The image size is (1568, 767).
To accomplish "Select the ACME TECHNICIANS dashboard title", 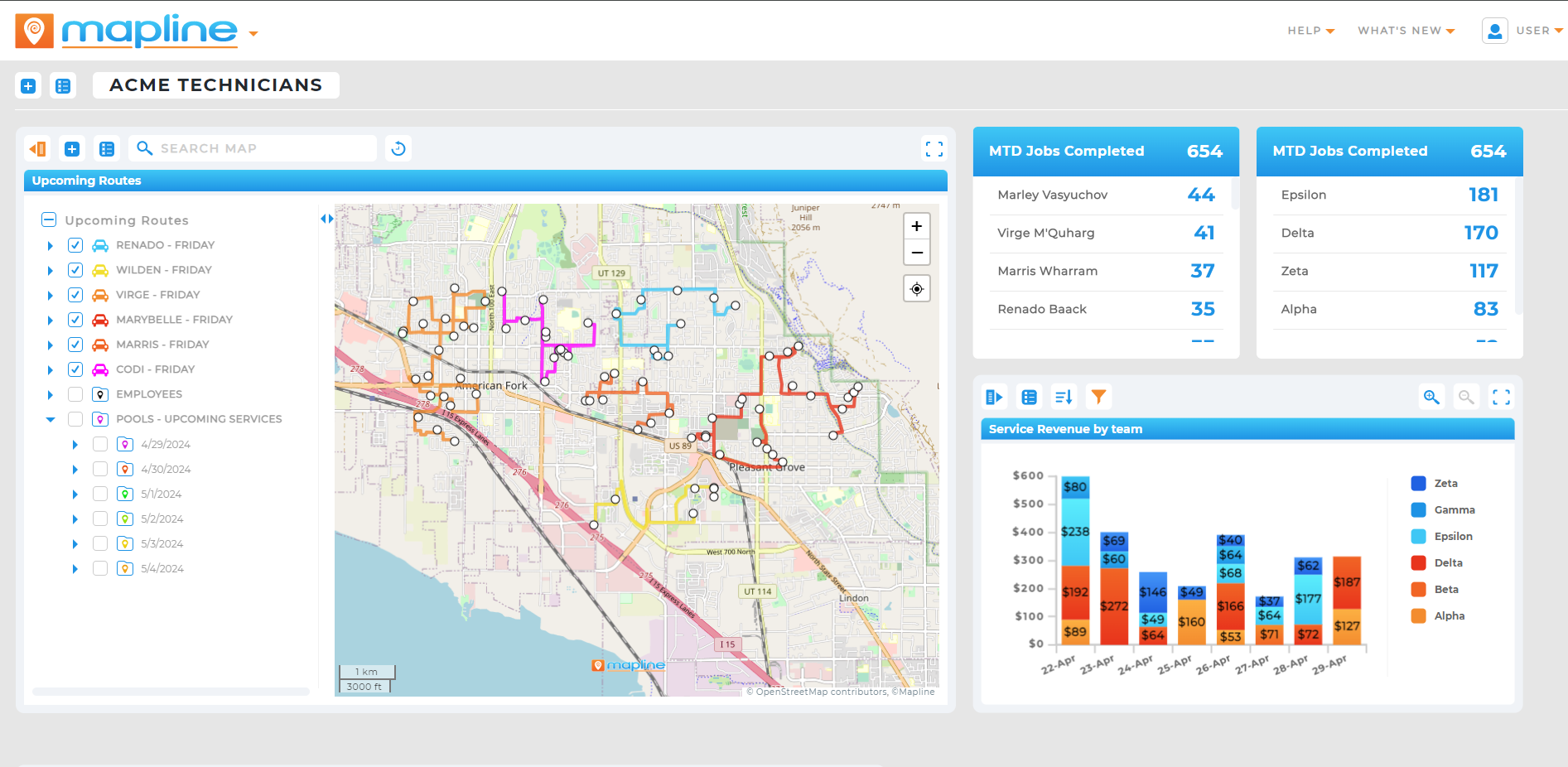I will click(x=215, y=85).
